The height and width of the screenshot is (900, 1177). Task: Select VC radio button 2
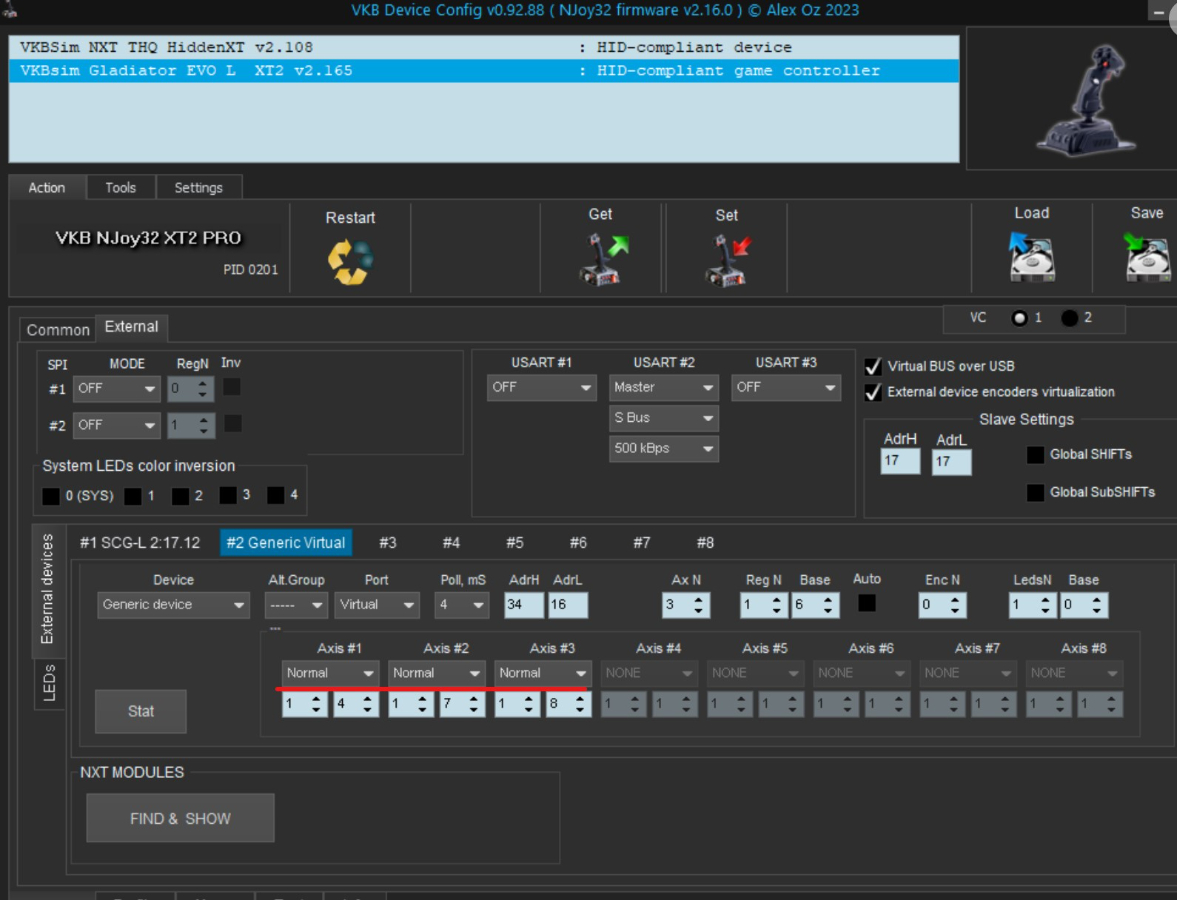click(x=1070, y=318)
